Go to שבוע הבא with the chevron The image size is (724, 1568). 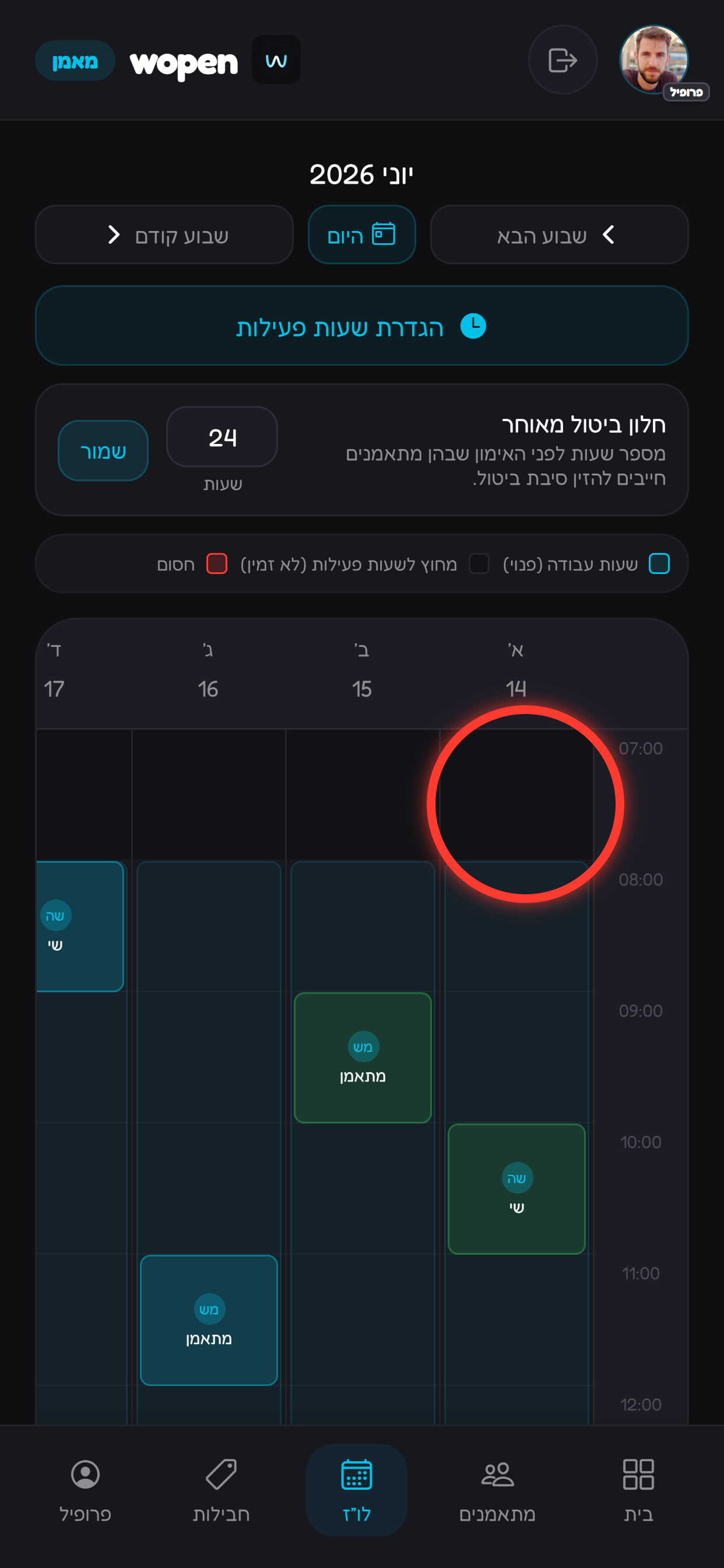(559, 235)
